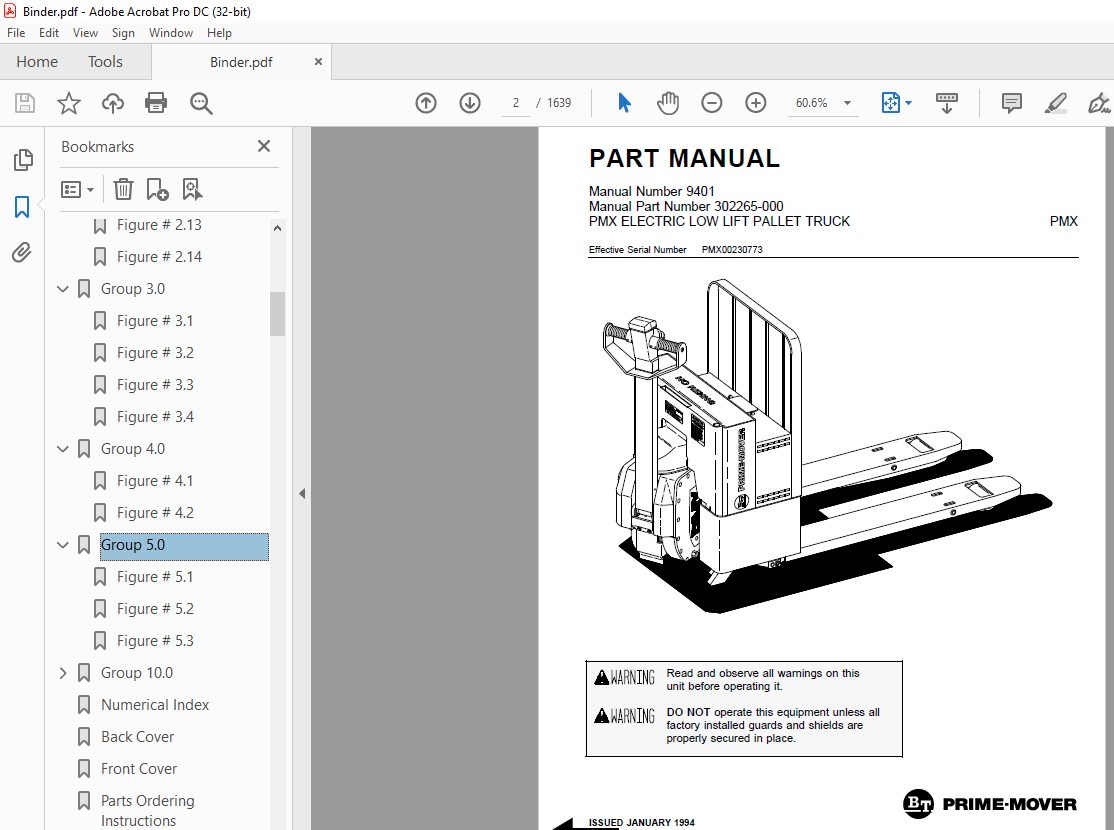Open the zoom level dropdown
This screenshot has height=830, width=1114.
847,103
